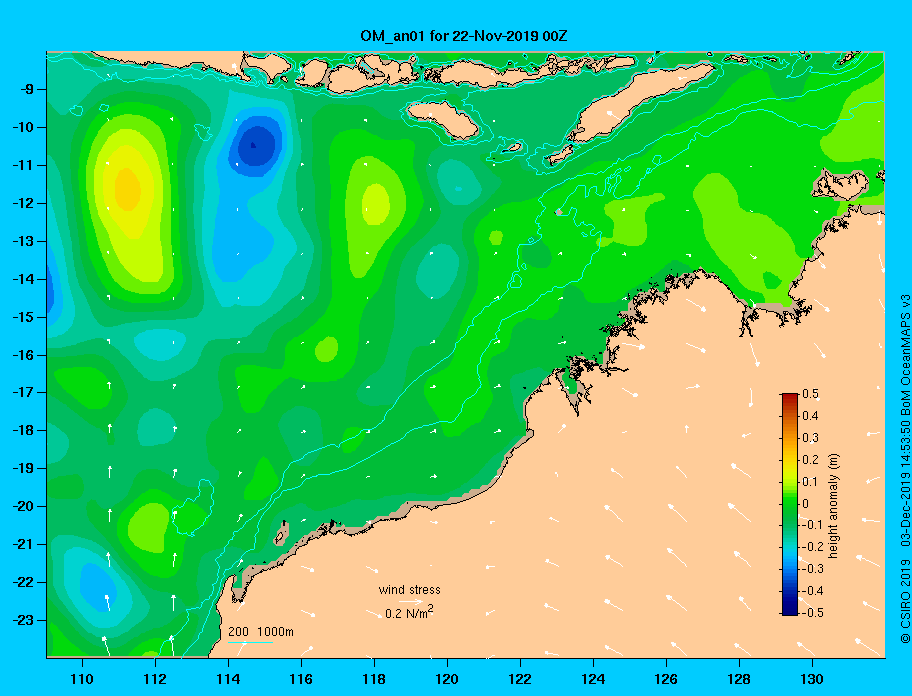Click the longitude label "124"
This screenshot has height=696, width=912.
[x=593, y=679]
